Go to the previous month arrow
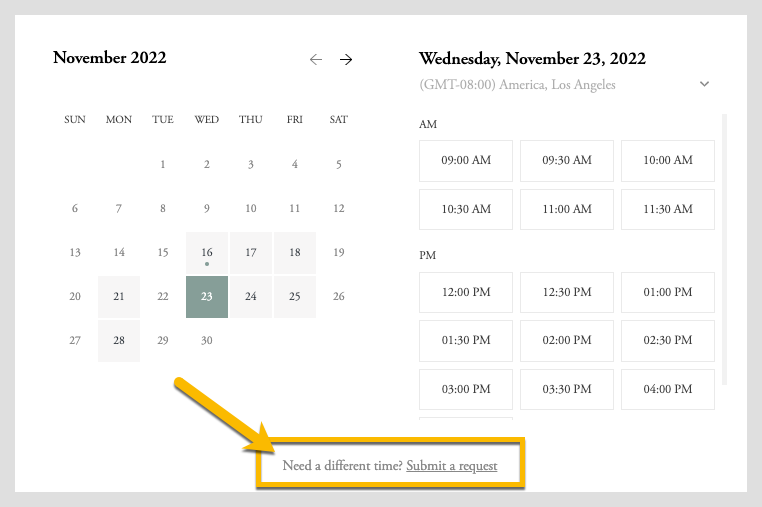Screen dimensions: 762x507 316,60
